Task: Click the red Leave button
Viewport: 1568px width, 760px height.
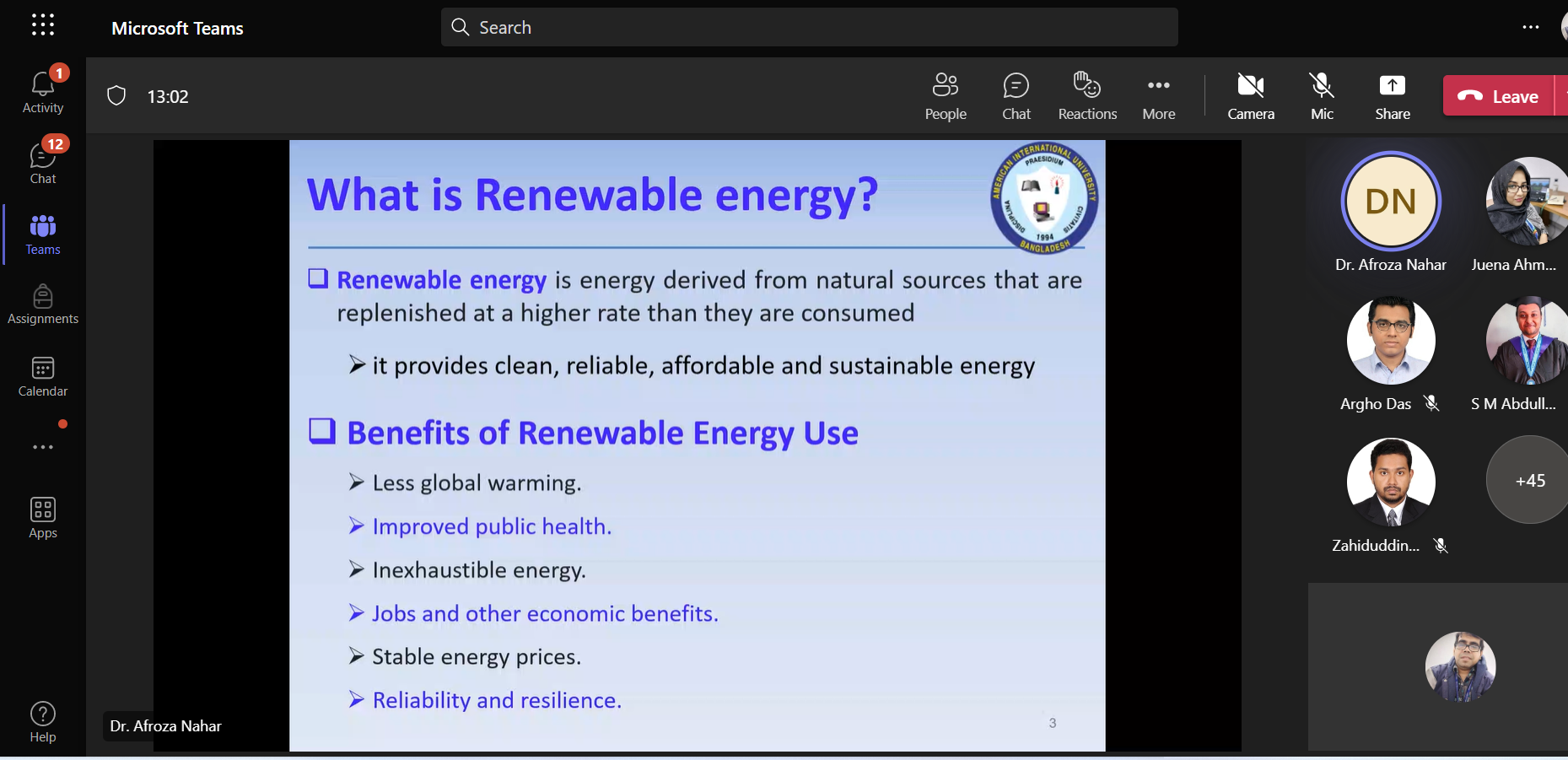Action: pyautogui.click(x=1499, y=96)
